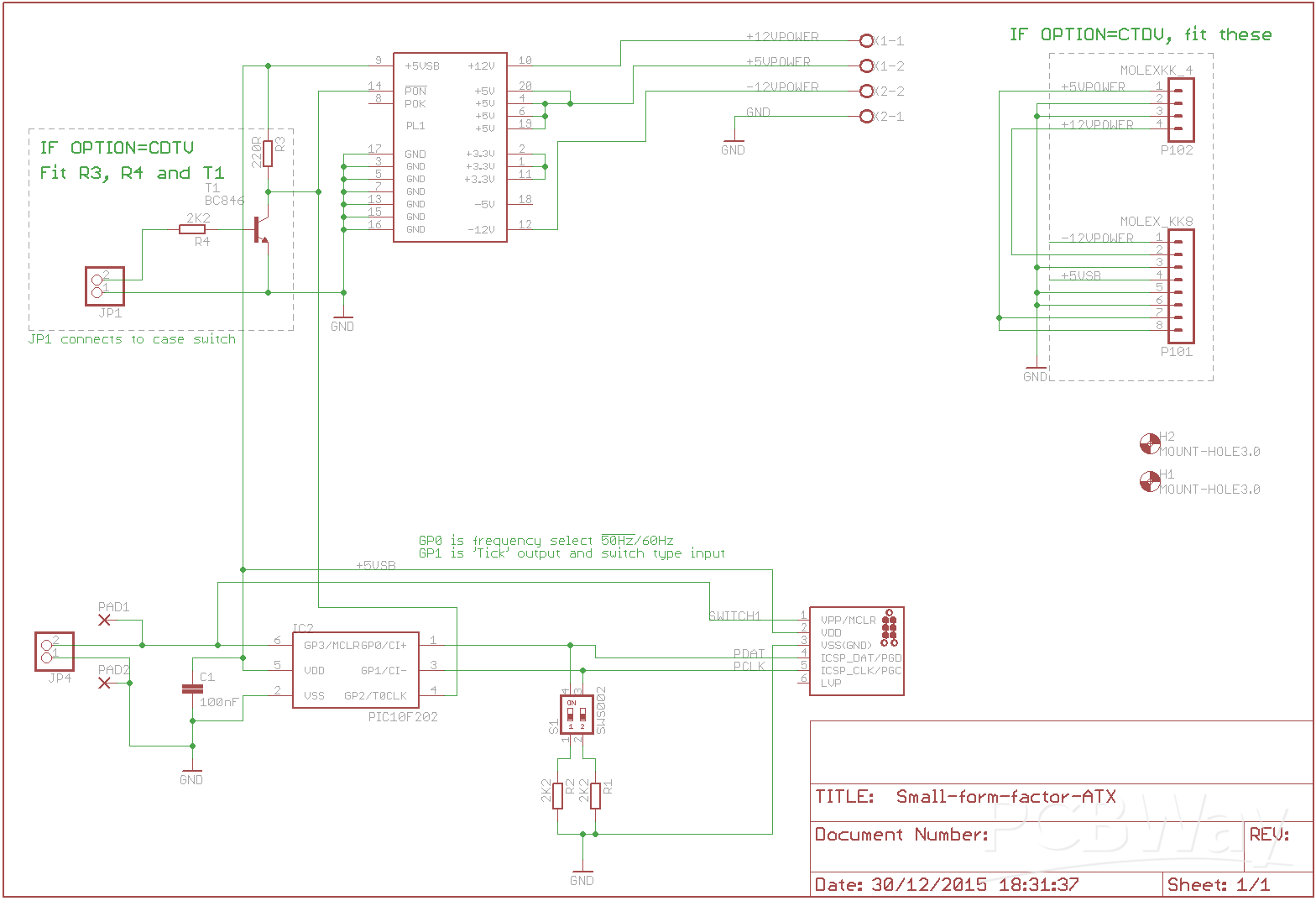Click the X1-2 terminal circle
The width and height of the screenshot is (1316, 901).
(x=867, y=65)
